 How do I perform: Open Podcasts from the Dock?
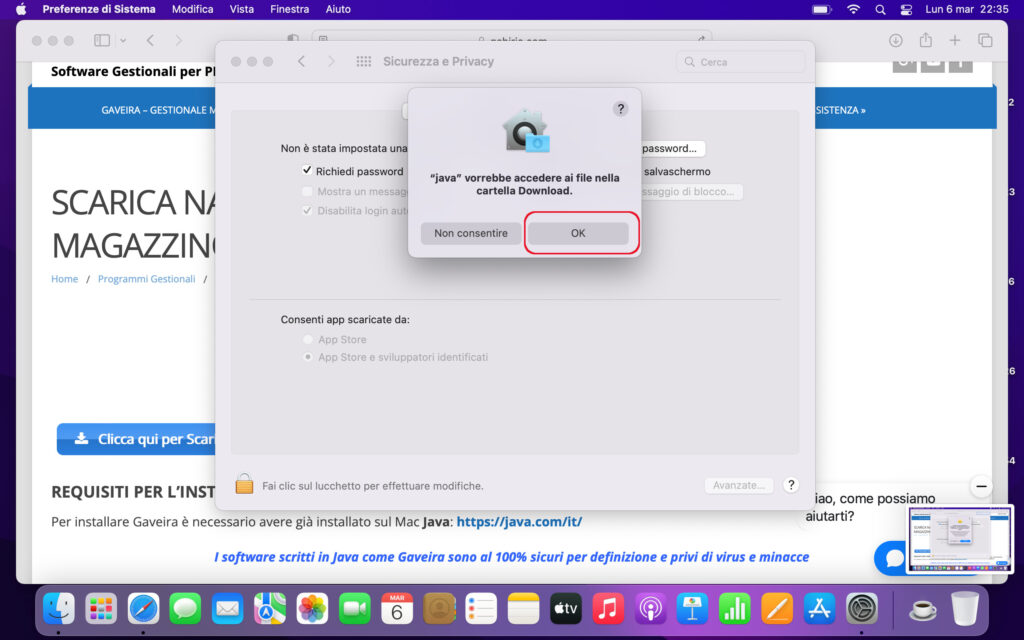coord(650,609)
